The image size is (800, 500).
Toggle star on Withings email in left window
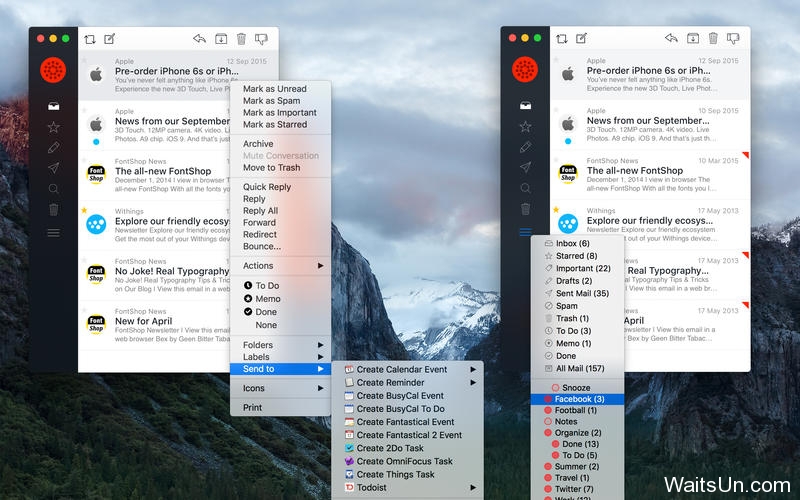coord(84,210)
